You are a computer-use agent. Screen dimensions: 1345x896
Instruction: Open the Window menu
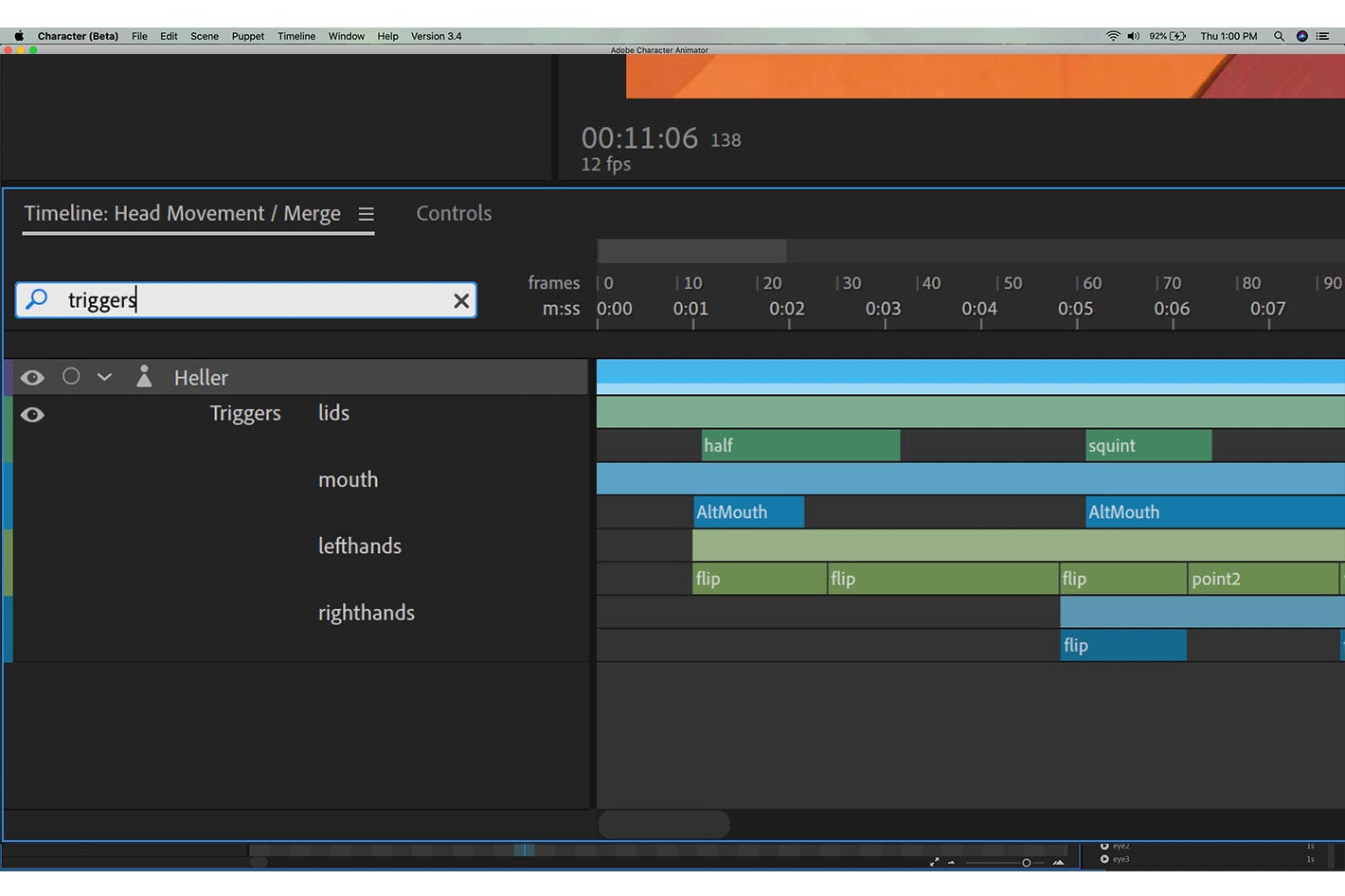[x=347, y=36]
